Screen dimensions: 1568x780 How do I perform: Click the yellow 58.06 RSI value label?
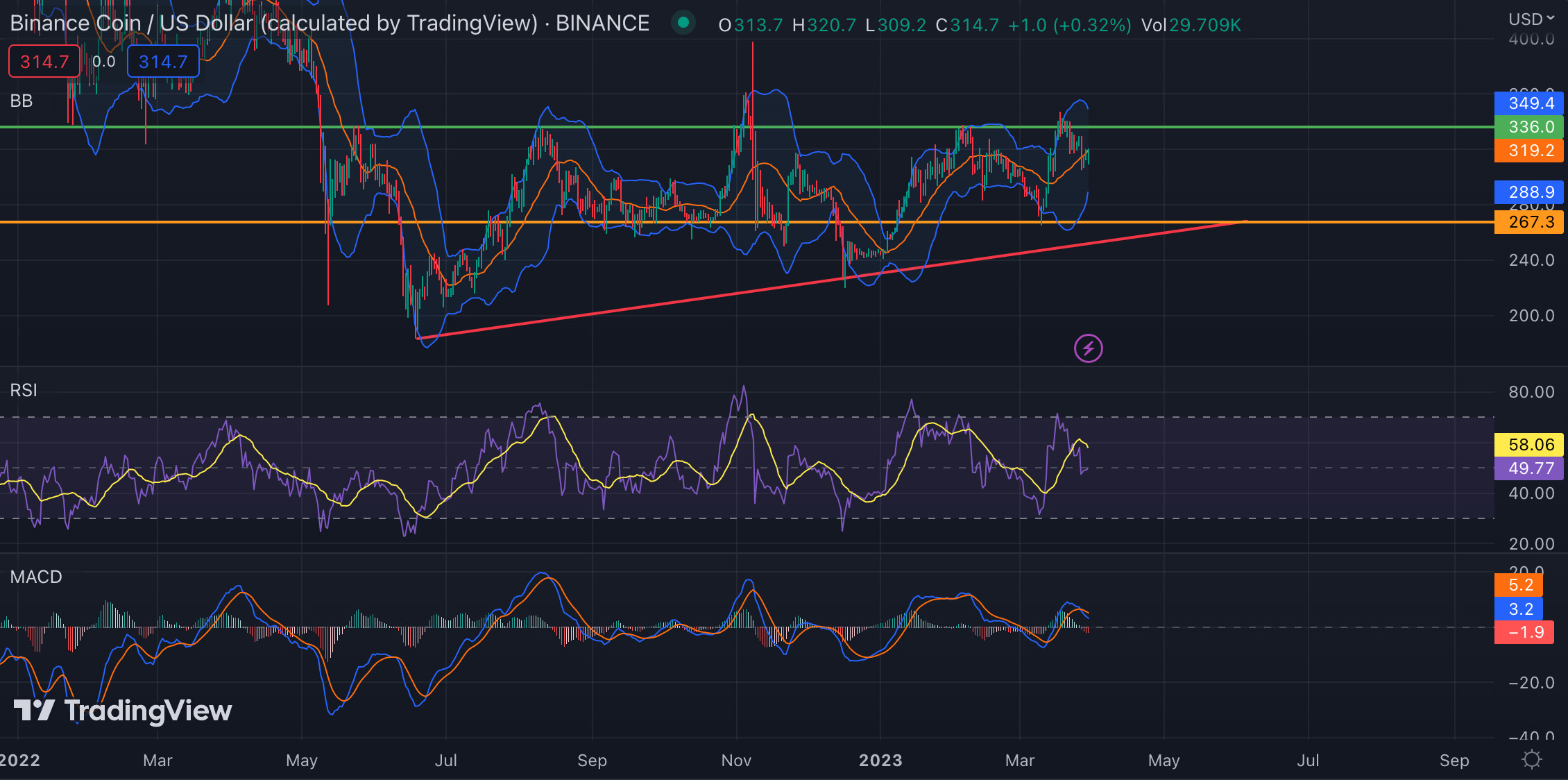coord(1529,445)
